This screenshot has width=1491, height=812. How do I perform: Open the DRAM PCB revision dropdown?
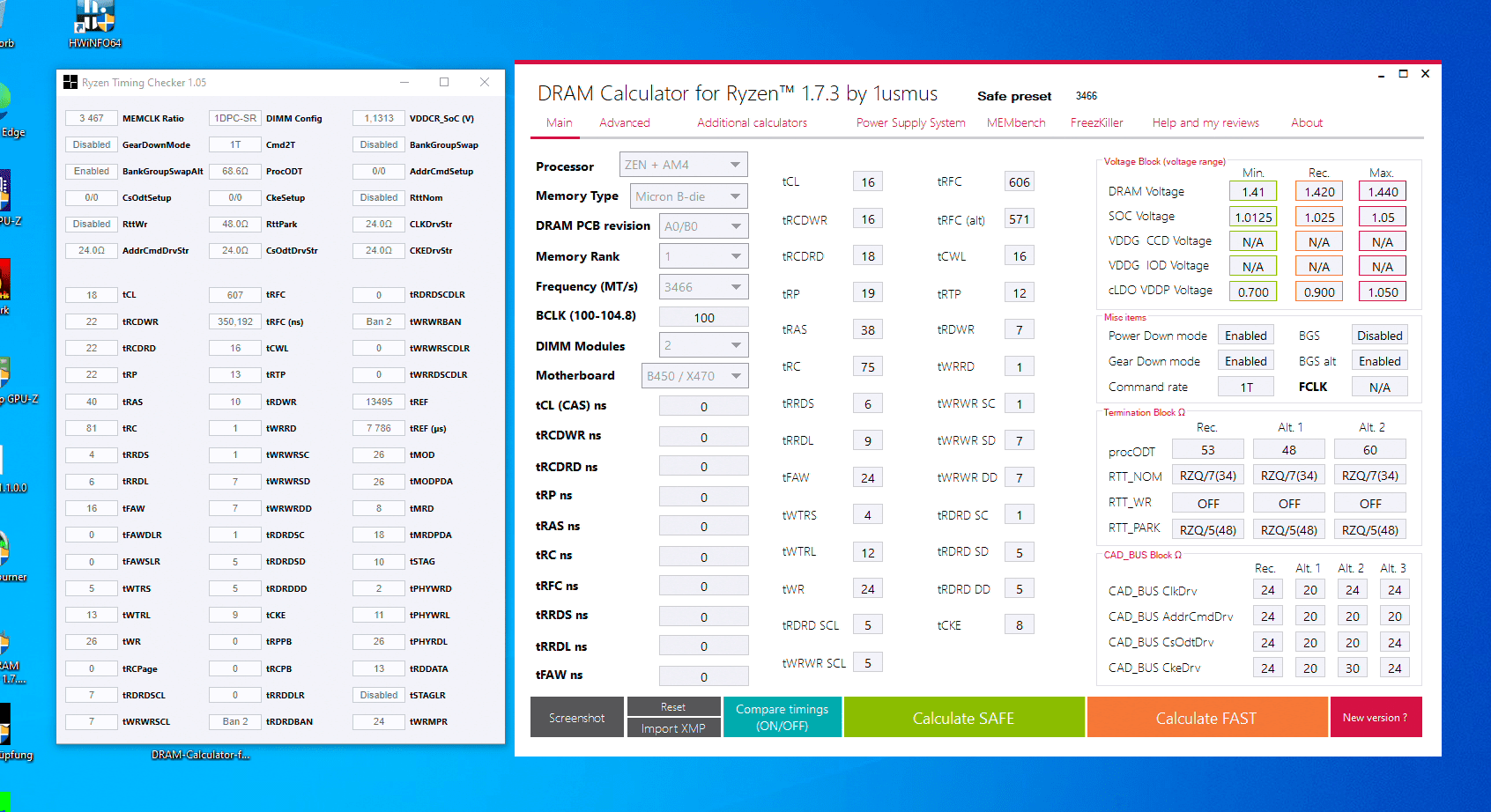point(703,226)
